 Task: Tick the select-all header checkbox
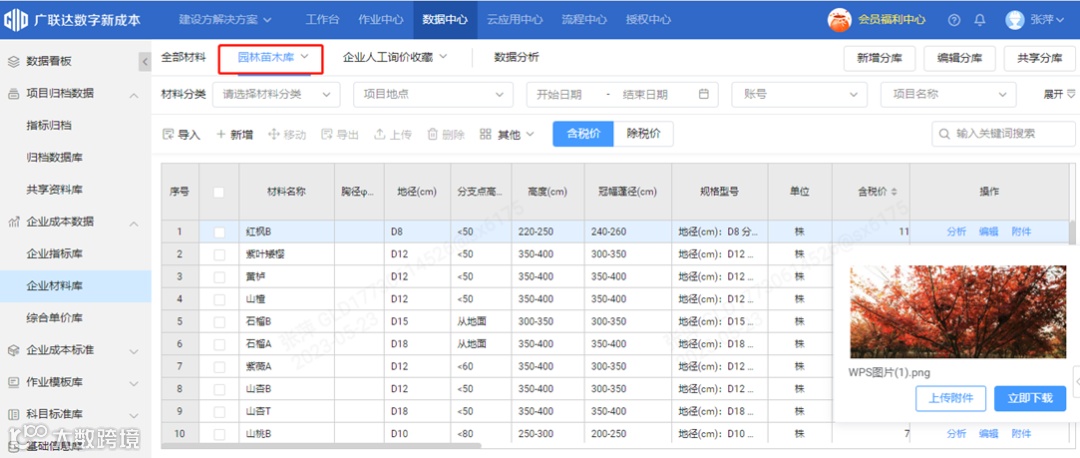(x=219, y=192)
